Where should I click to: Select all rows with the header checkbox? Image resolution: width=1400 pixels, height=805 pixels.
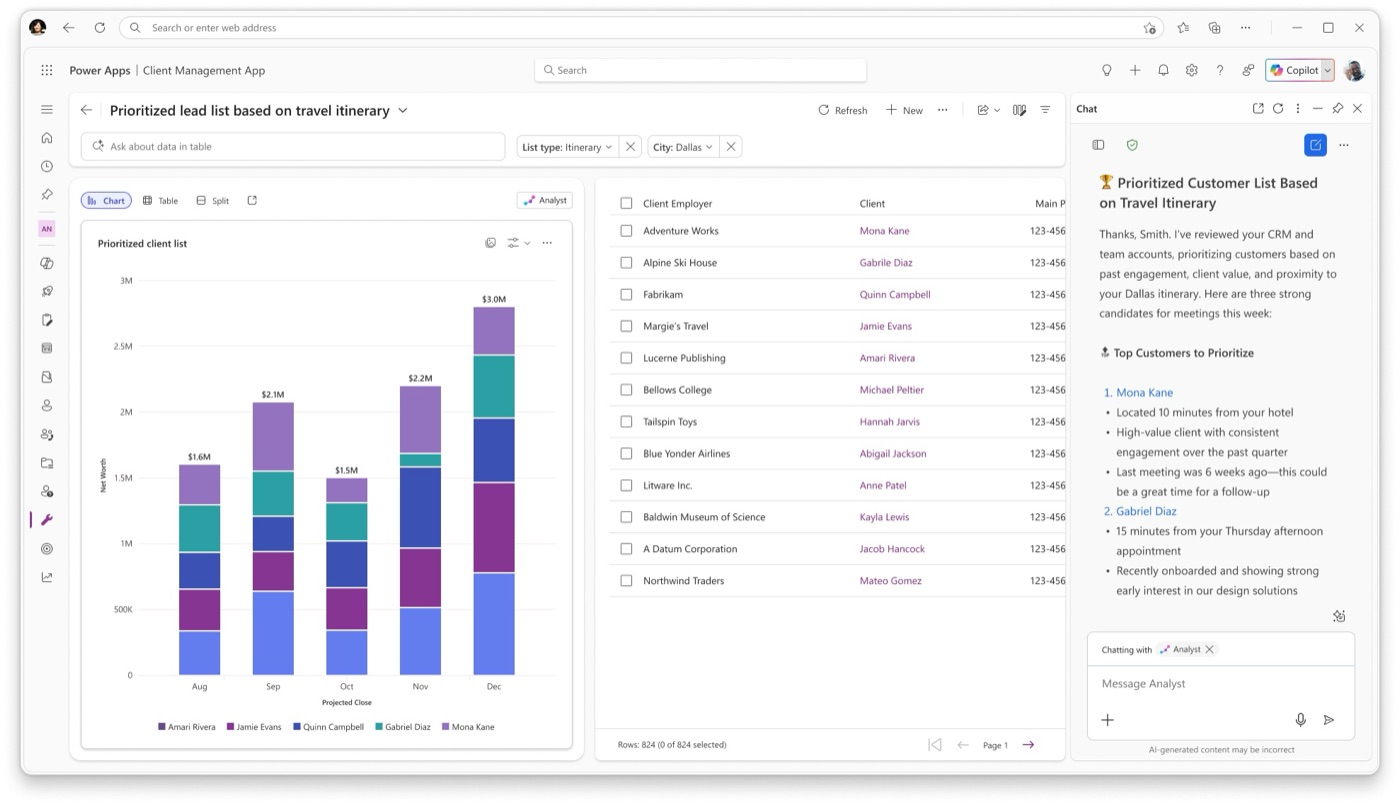pos(626,203)
